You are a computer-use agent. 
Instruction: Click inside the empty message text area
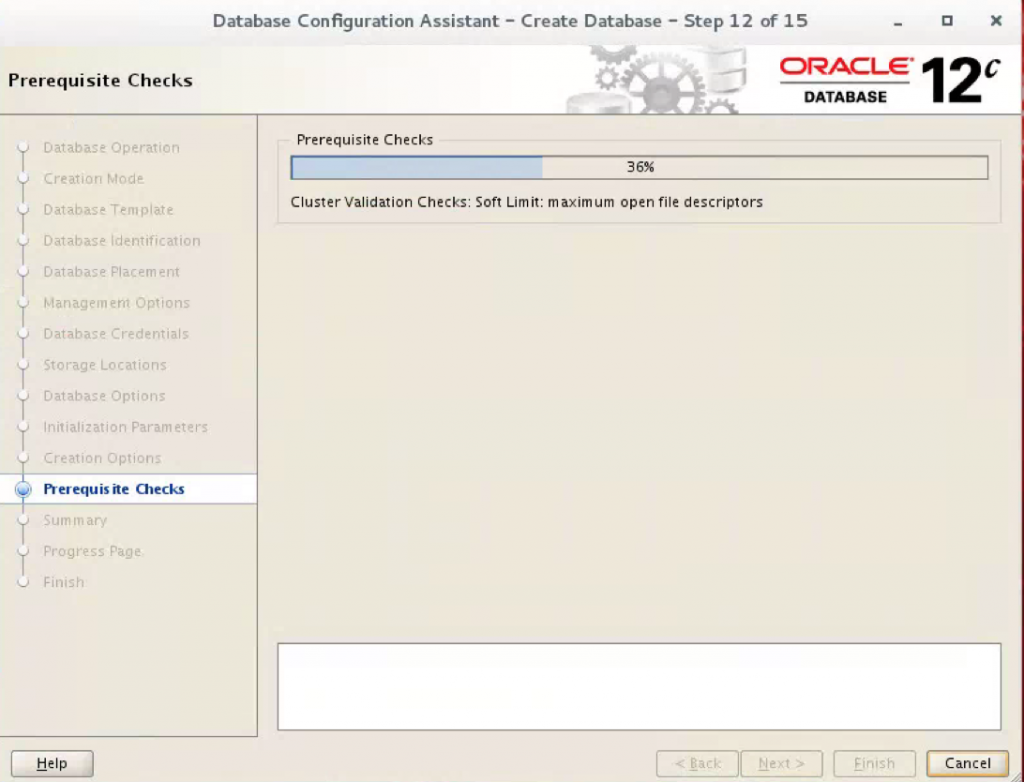639,686
